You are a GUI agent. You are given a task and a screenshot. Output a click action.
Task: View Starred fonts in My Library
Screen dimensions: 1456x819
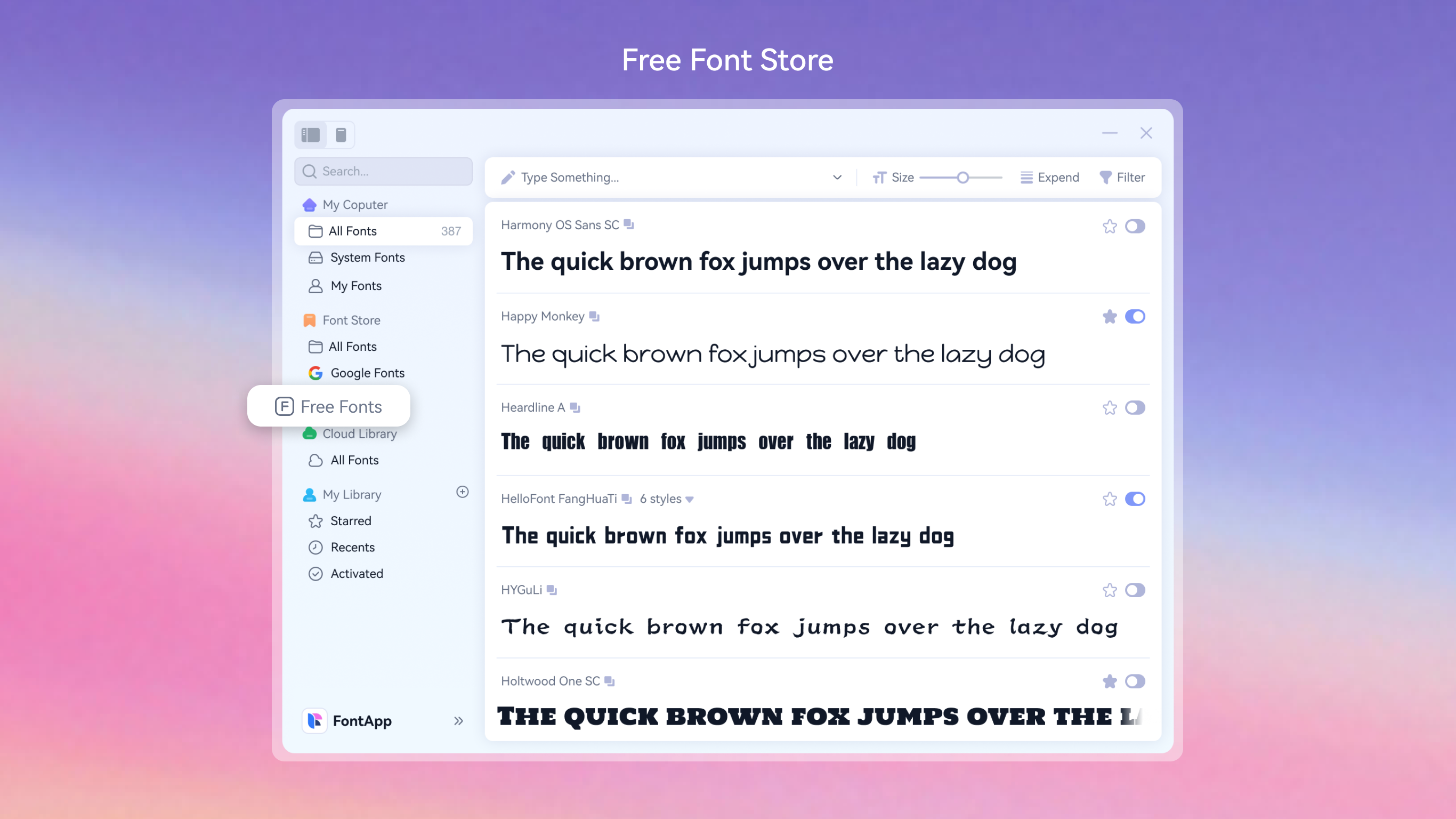[351, 520]
